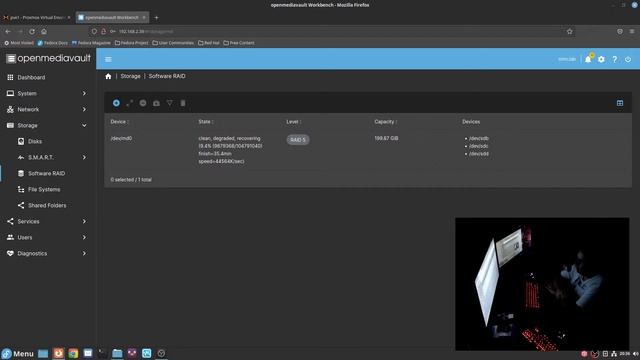The height and width of the screenshot is (360, 640).
Task: Click the Firefox home button
Action: 44,31
